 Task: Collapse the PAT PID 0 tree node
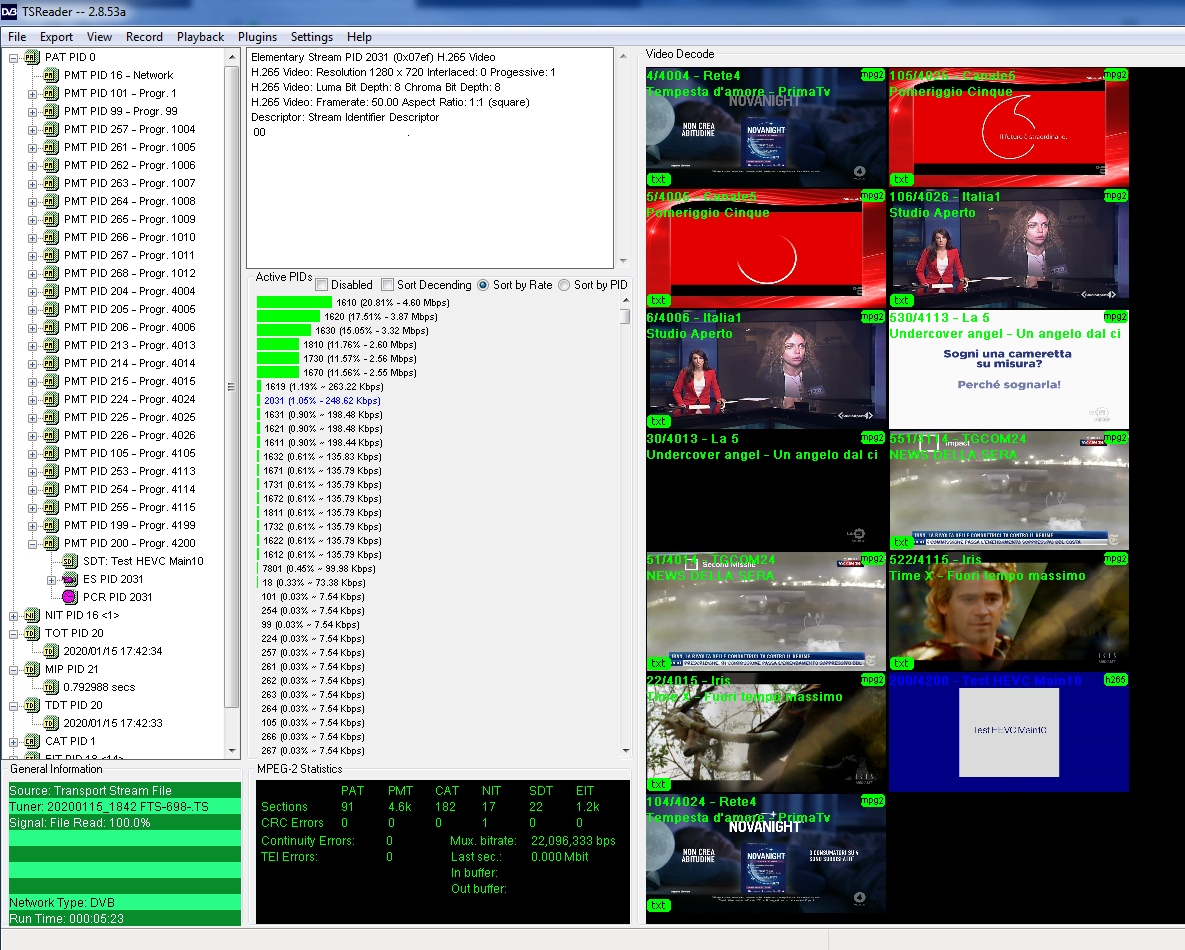click(13, 57)
